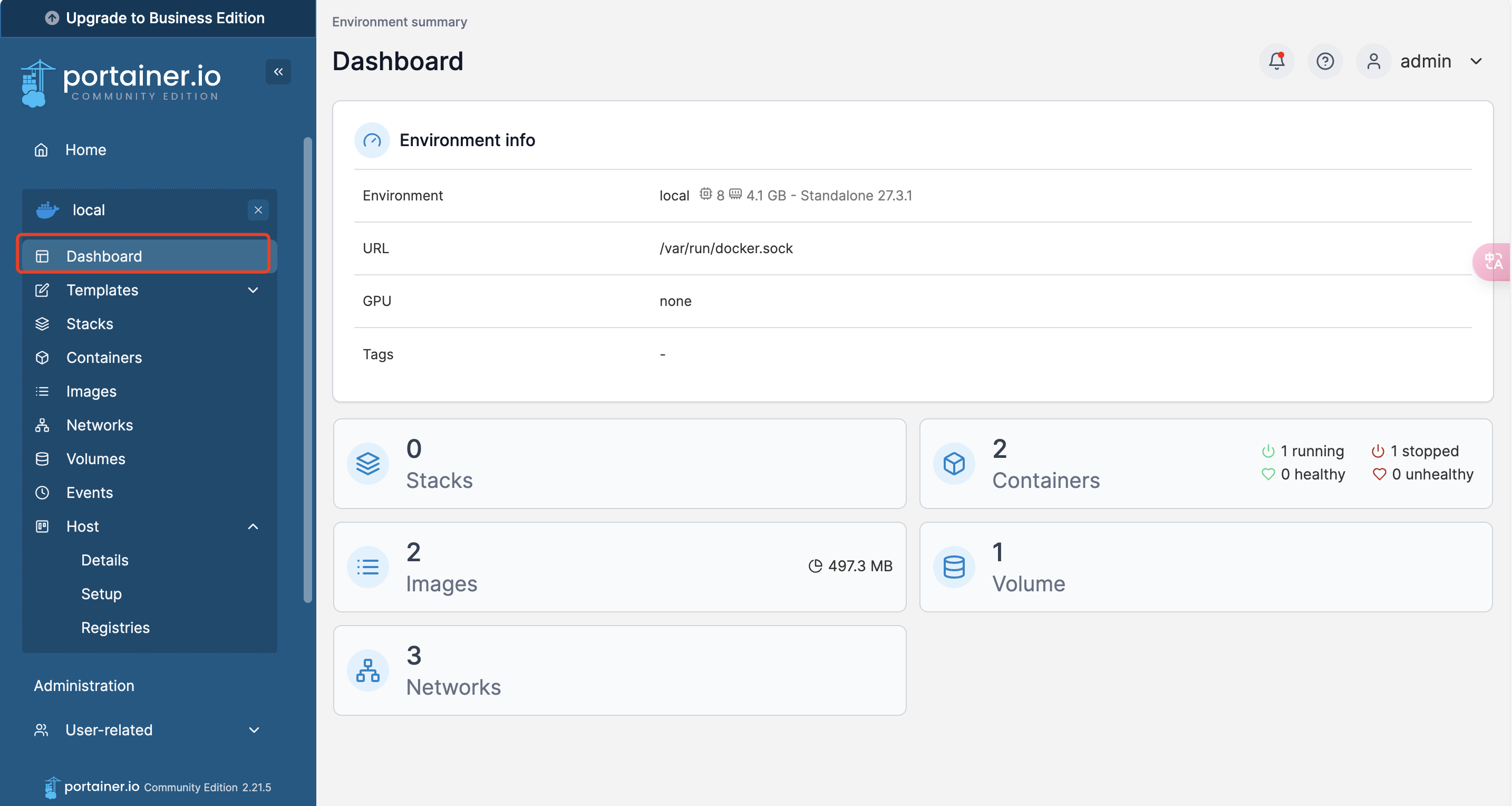Image resolution: width=1512 pixels, height=806 pixels.
Task: Click the Networks tile icon
Action: (x=368, y=670)
